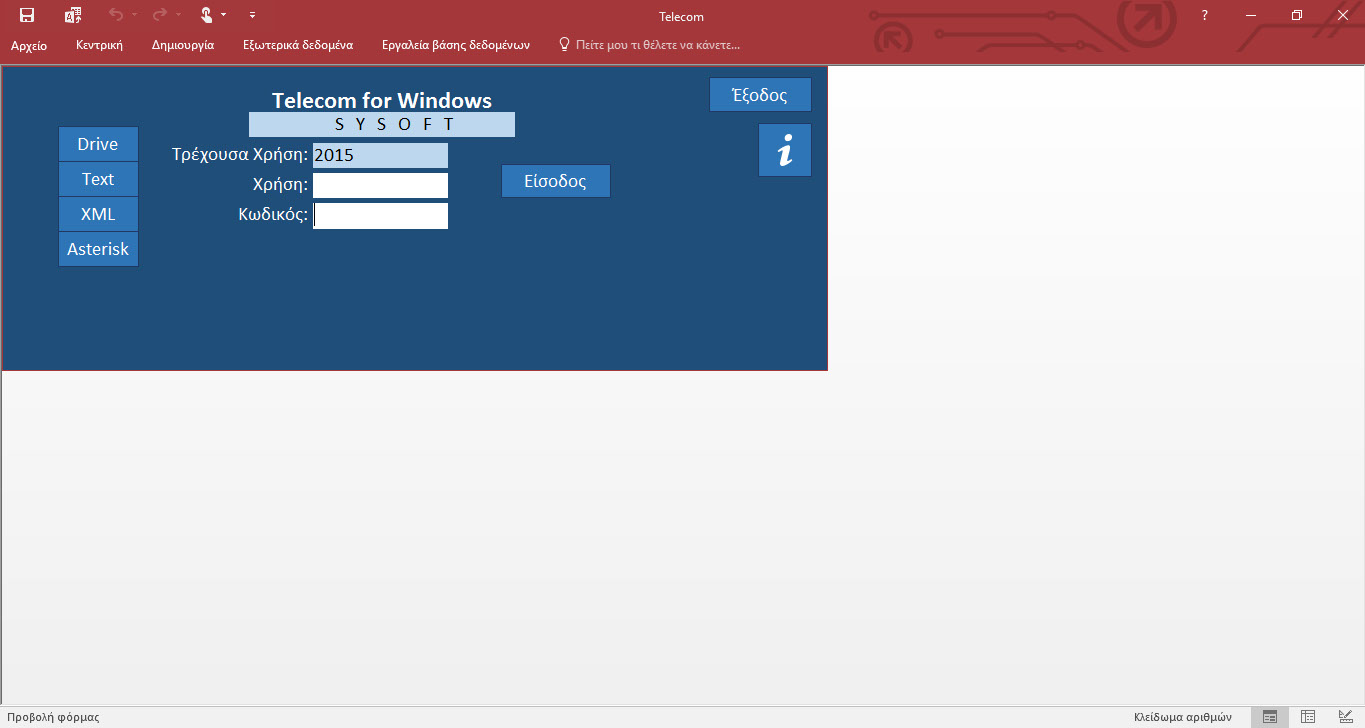
Task: Switch to Design view in status bar
Action: pos(1345,717)
